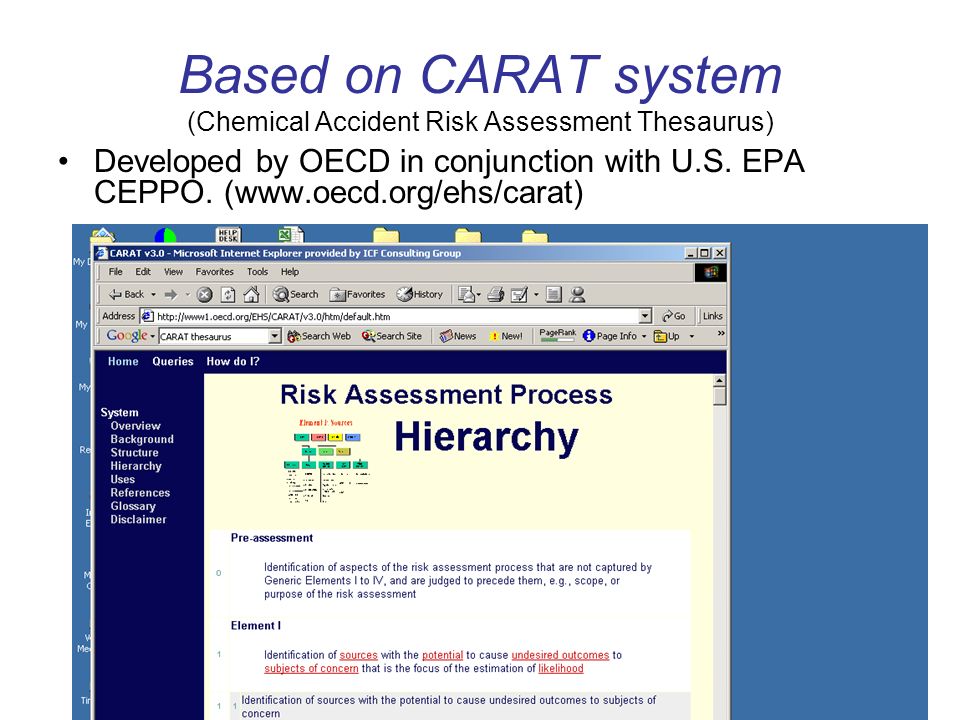Open the Back button history dropdown
960x720 pixels.
(153, 295)
